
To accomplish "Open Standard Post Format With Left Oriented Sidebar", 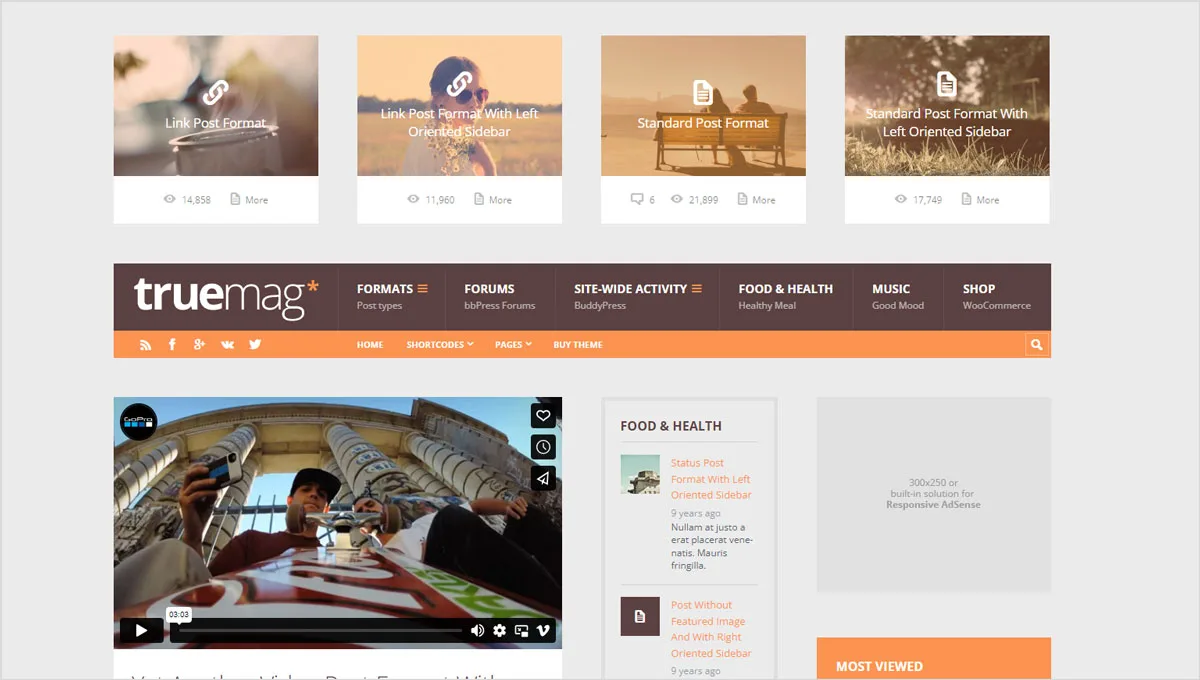I will (947, 122).
